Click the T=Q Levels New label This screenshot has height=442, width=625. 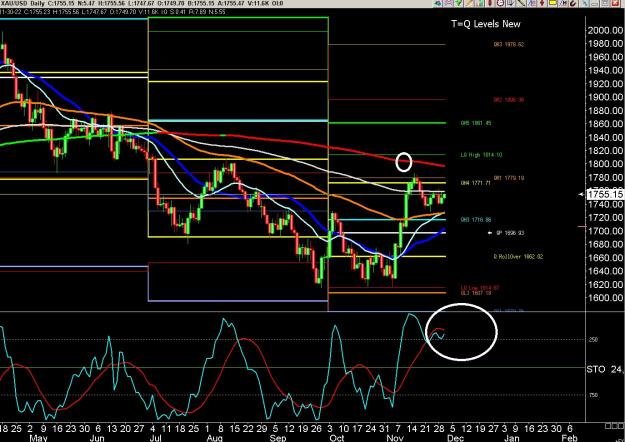click(486, 24)
